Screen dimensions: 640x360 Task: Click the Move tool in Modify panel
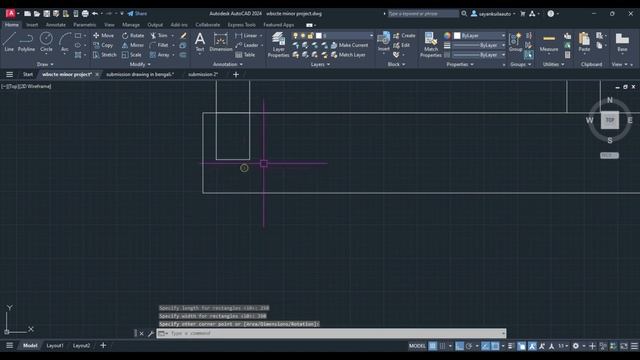pyautogui.click(x=104, y=36)
